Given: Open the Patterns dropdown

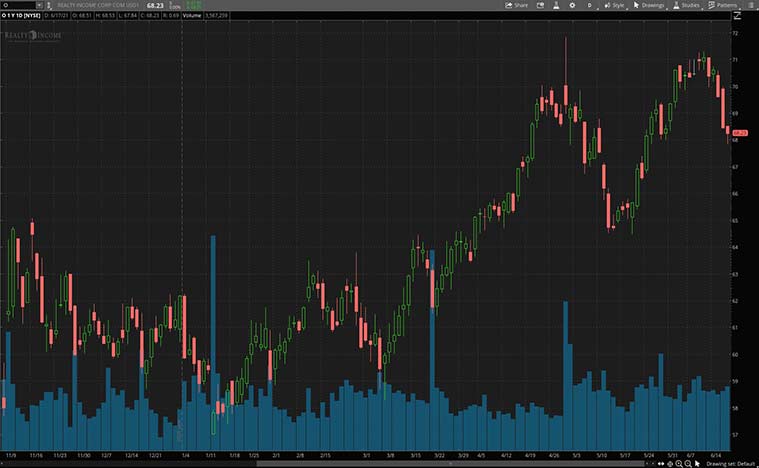Looking at the screenshot, I should [x=724, y=5].
